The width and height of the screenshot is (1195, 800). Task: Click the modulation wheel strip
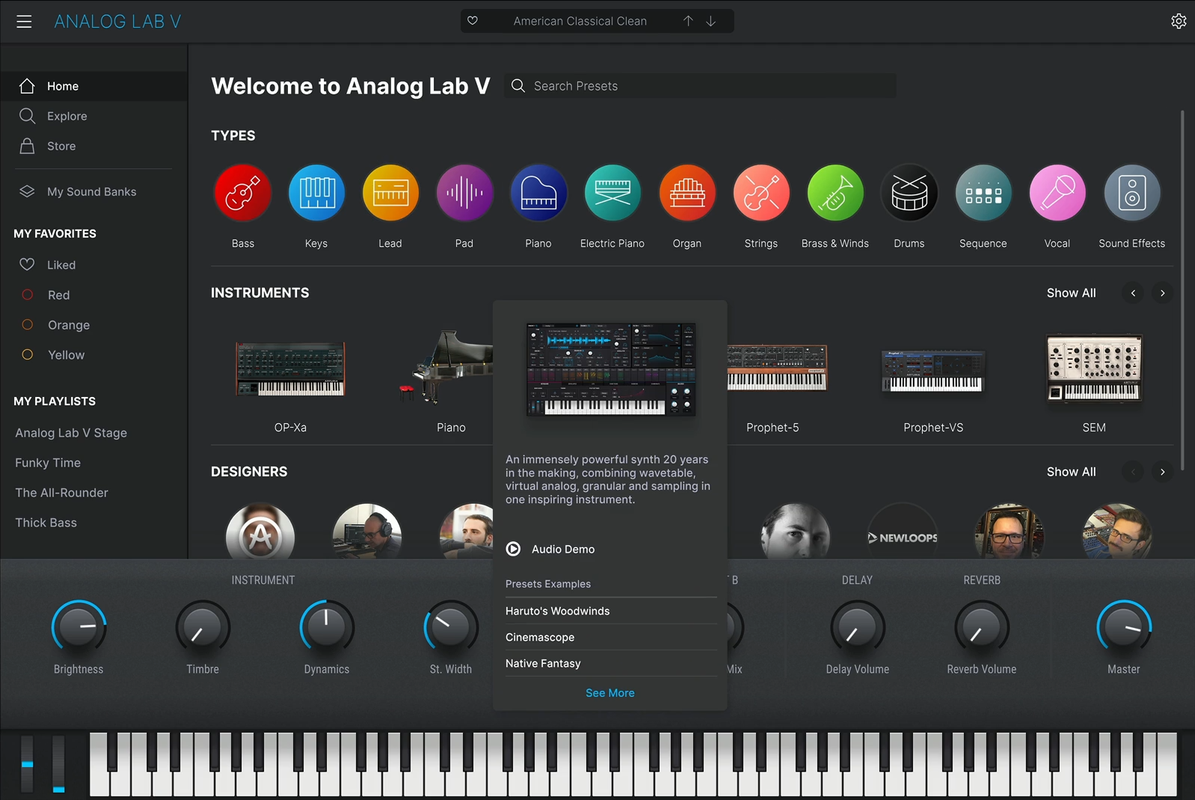[x=59, y=763]
